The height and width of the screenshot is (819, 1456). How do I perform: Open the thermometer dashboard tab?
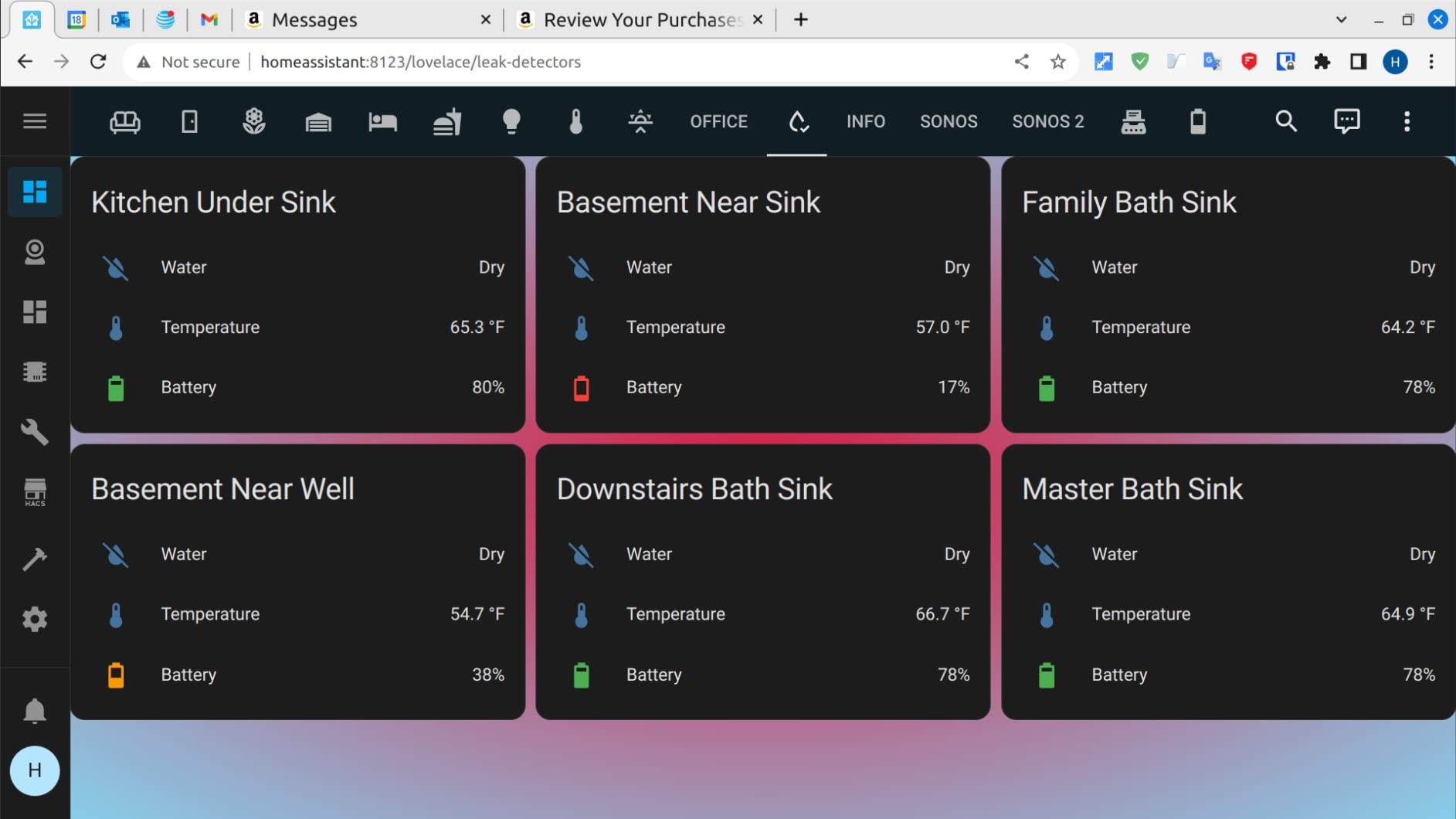(576, 121)
